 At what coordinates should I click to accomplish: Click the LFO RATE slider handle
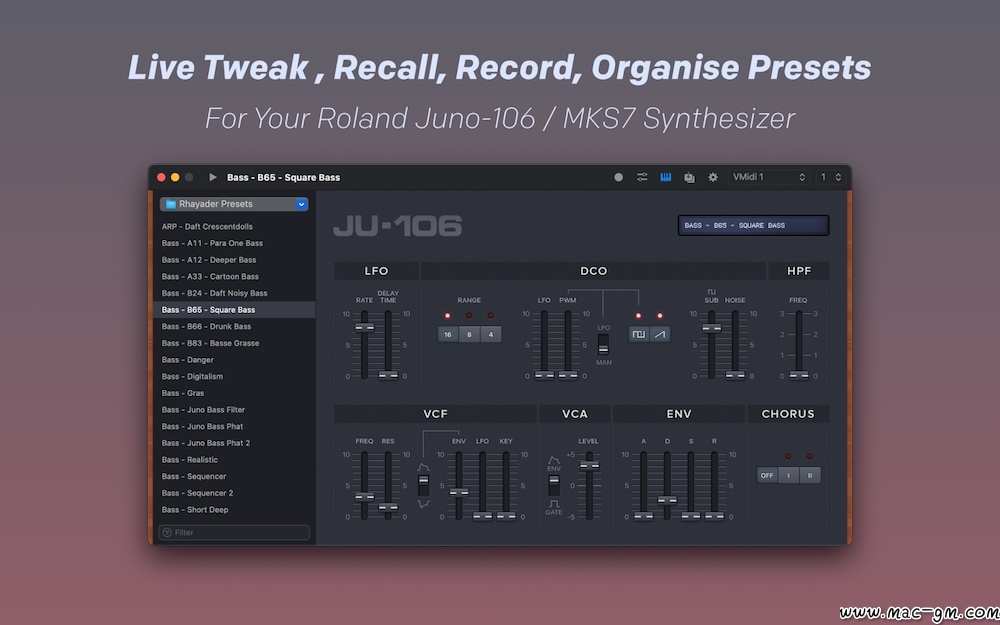[364, 328]
